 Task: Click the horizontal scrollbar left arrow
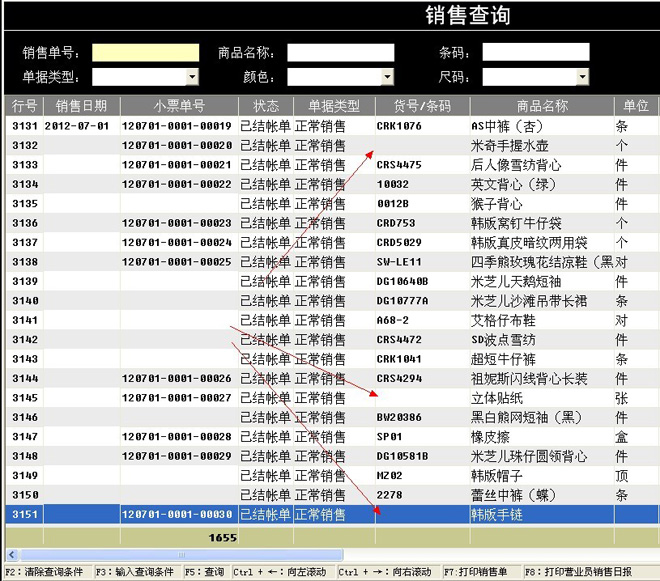tap(12, 554)
